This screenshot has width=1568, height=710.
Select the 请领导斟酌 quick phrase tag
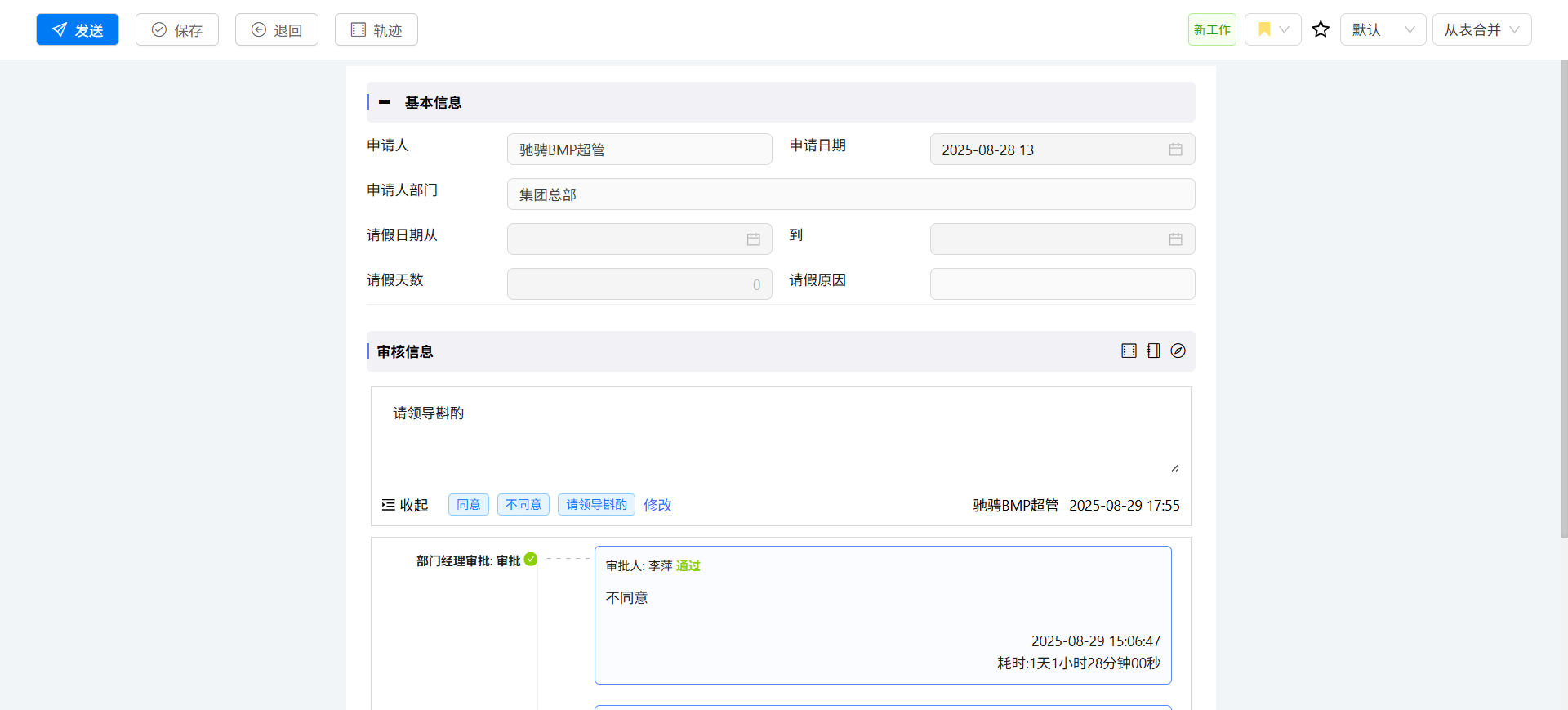596,505
